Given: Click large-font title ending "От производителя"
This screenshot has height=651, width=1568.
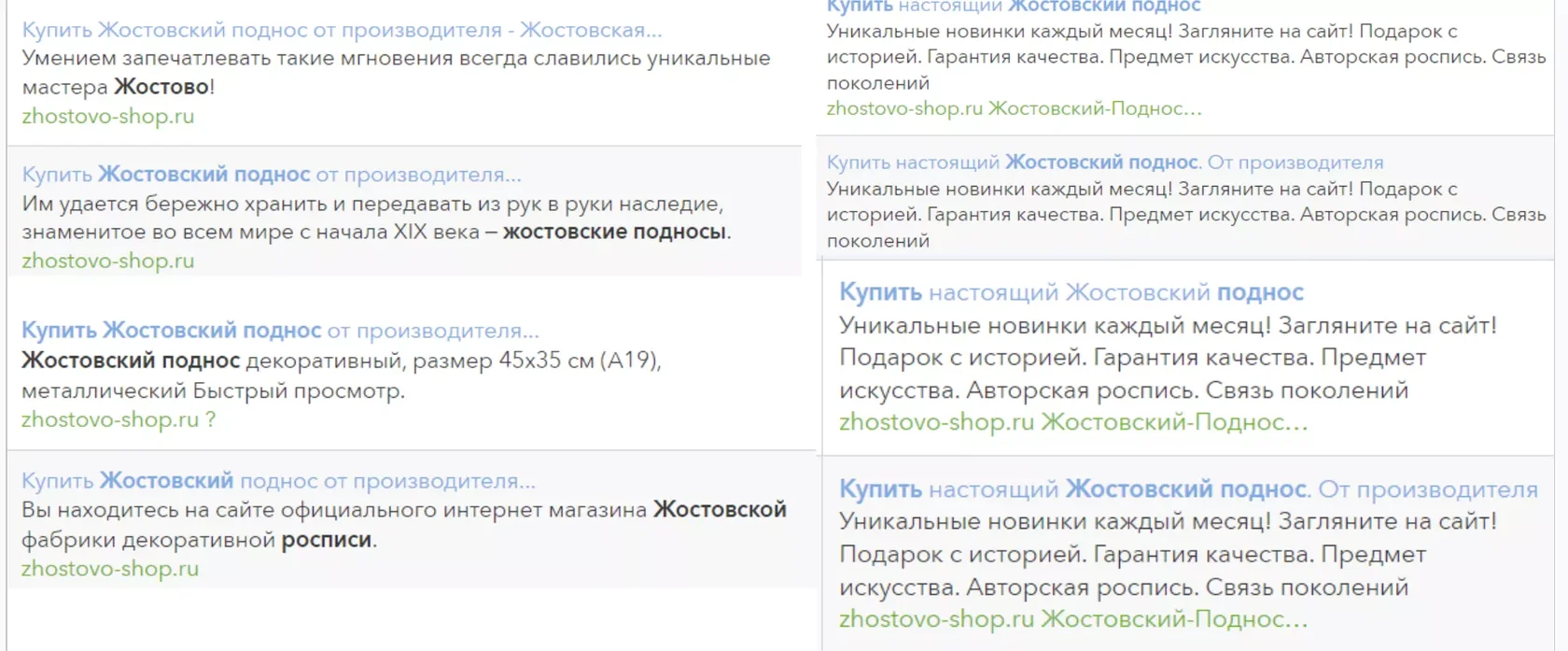Looking at the screenshot, I should point(1188,489).
